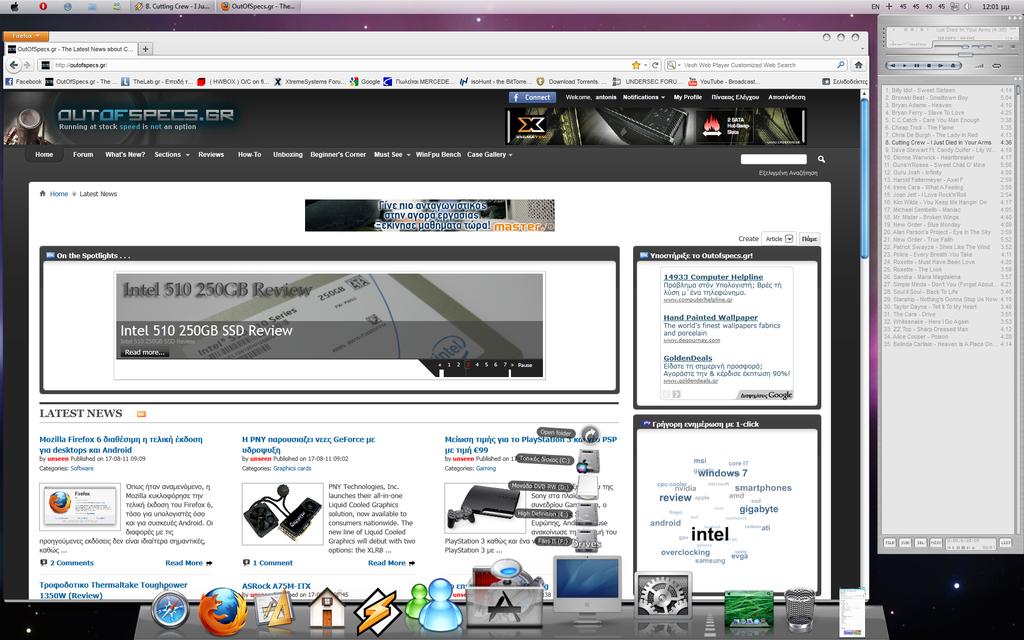Open Firefox home page button
This screenshot has width=1024, height=640.
point(859,65)
